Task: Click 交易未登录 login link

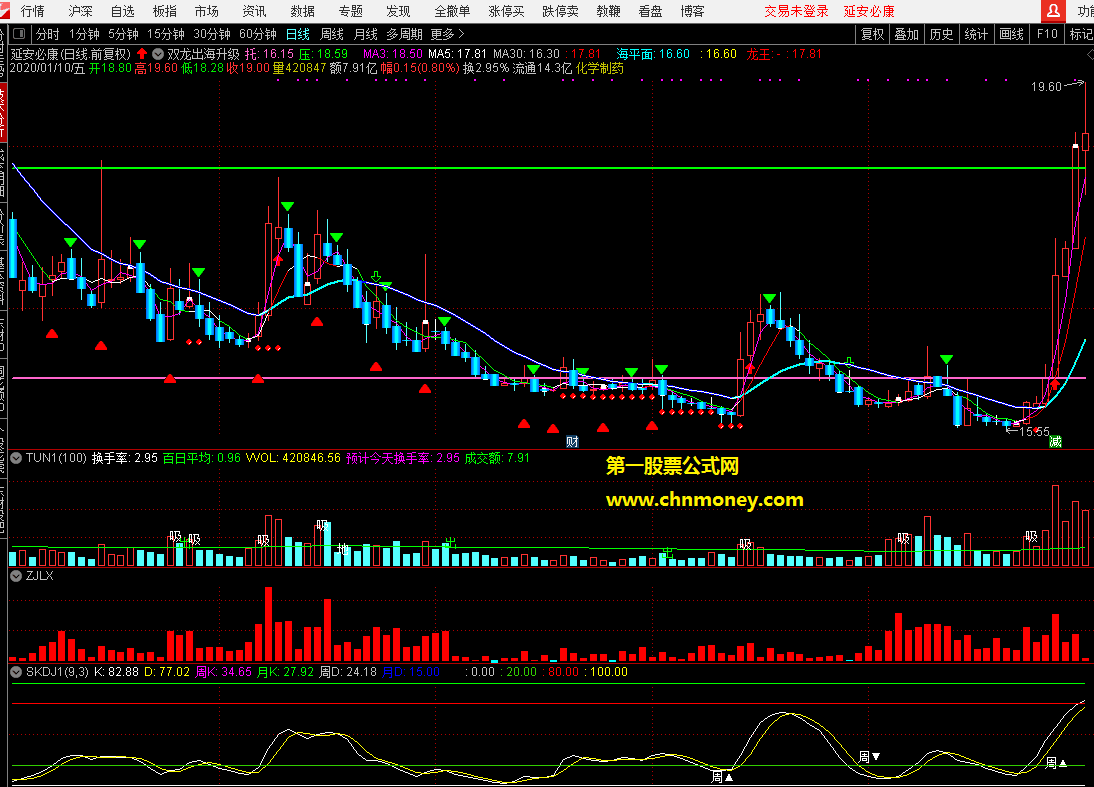Action: [x=796, y=11]
